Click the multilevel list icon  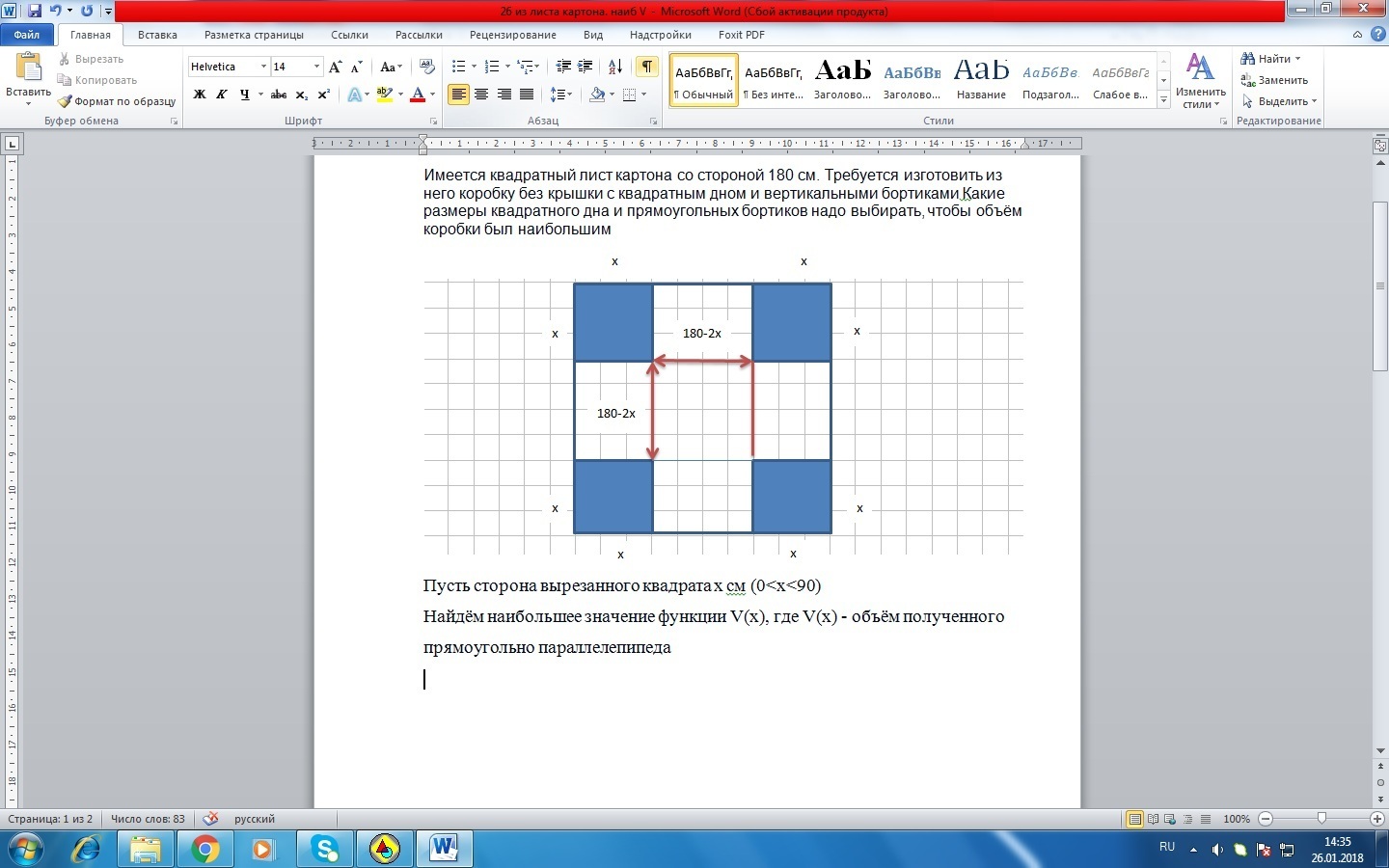525,67
